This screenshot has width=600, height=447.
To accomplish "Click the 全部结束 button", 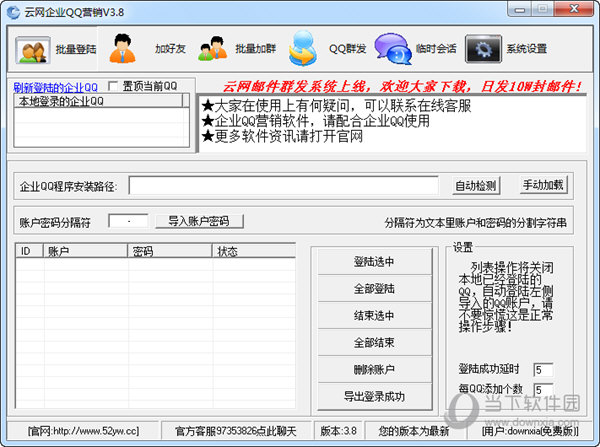I will 374,343.
